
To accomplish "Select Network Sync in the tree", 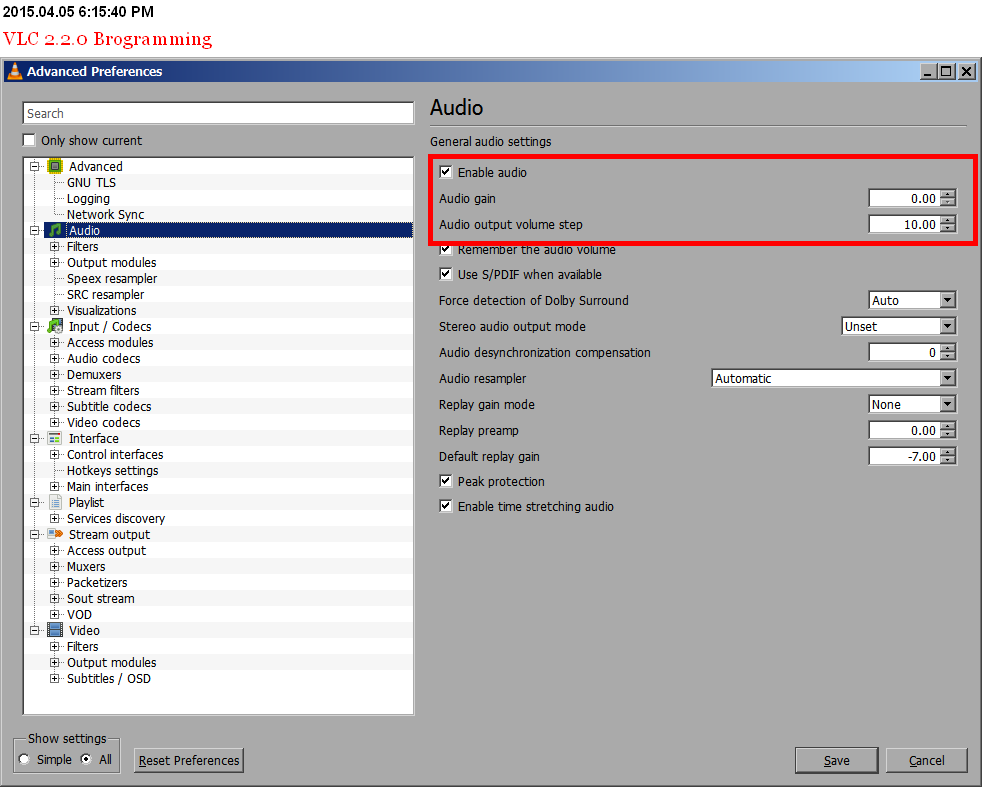I will click(105, 214).
